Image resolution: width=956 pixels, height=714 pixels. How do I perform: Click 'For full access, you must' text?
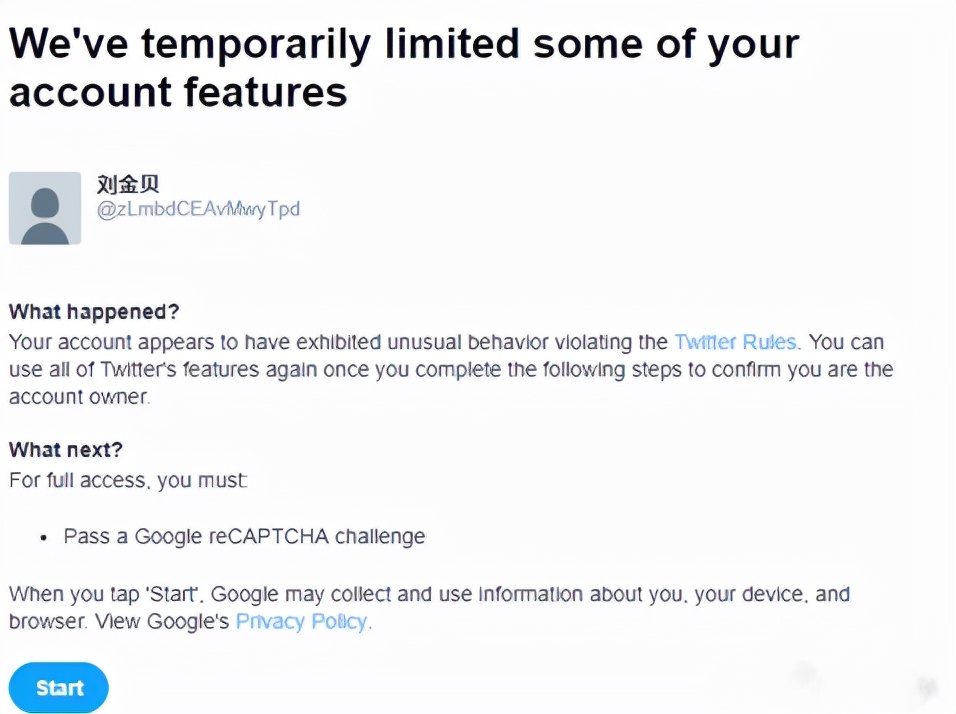[128, 480]
